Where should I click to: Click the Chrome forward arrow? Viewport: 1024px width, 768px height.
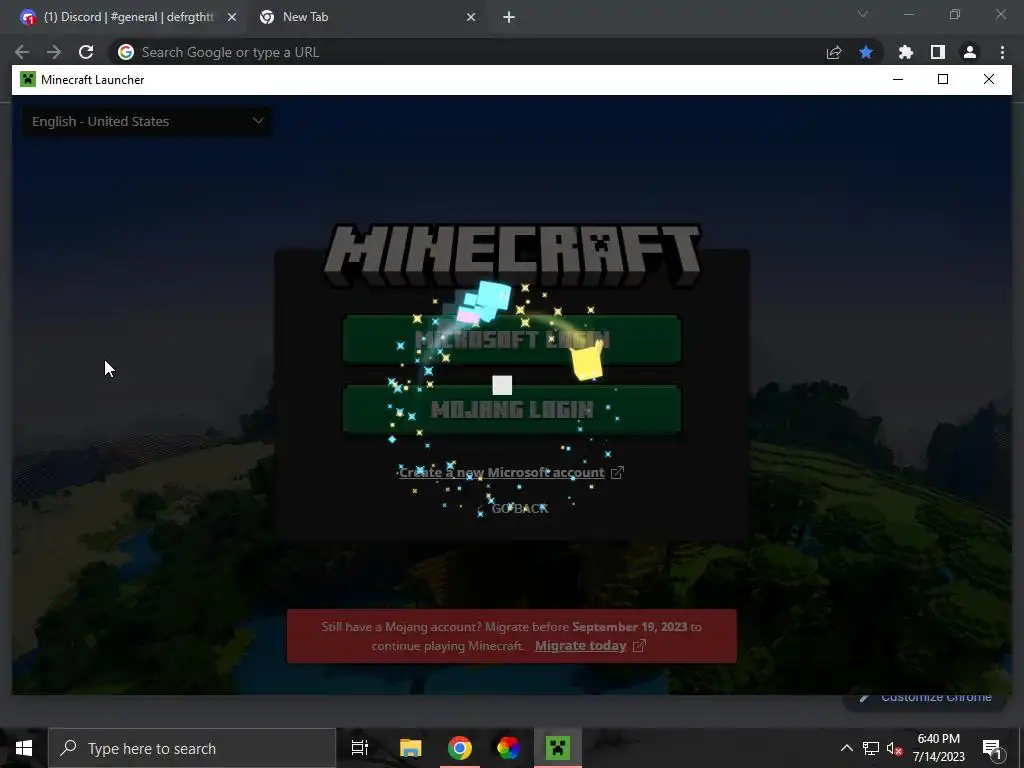tap(54, 52)
